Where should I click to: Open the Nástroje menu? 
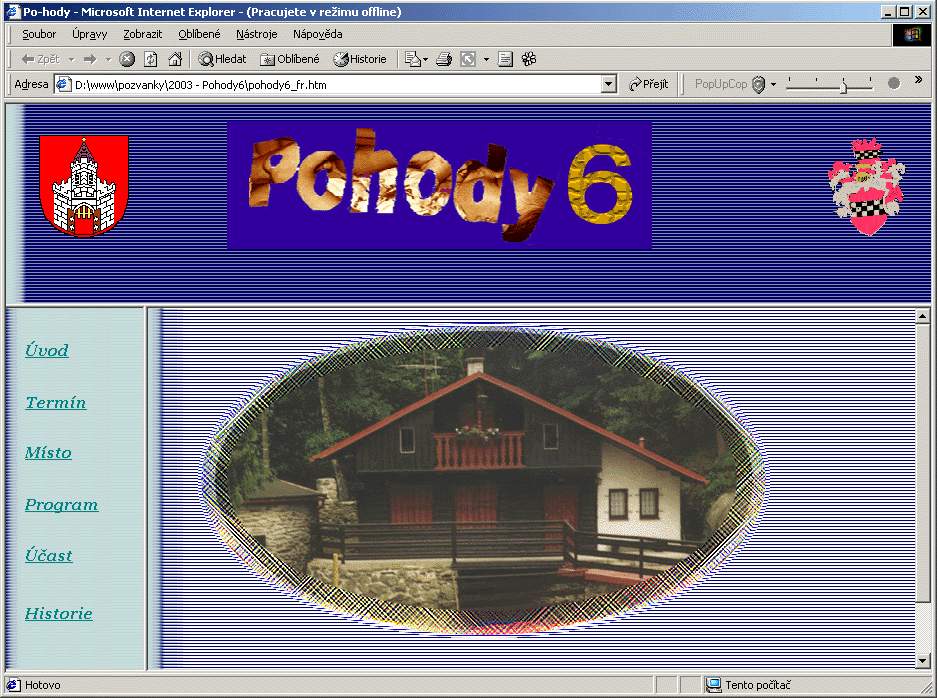click(256, 34)
